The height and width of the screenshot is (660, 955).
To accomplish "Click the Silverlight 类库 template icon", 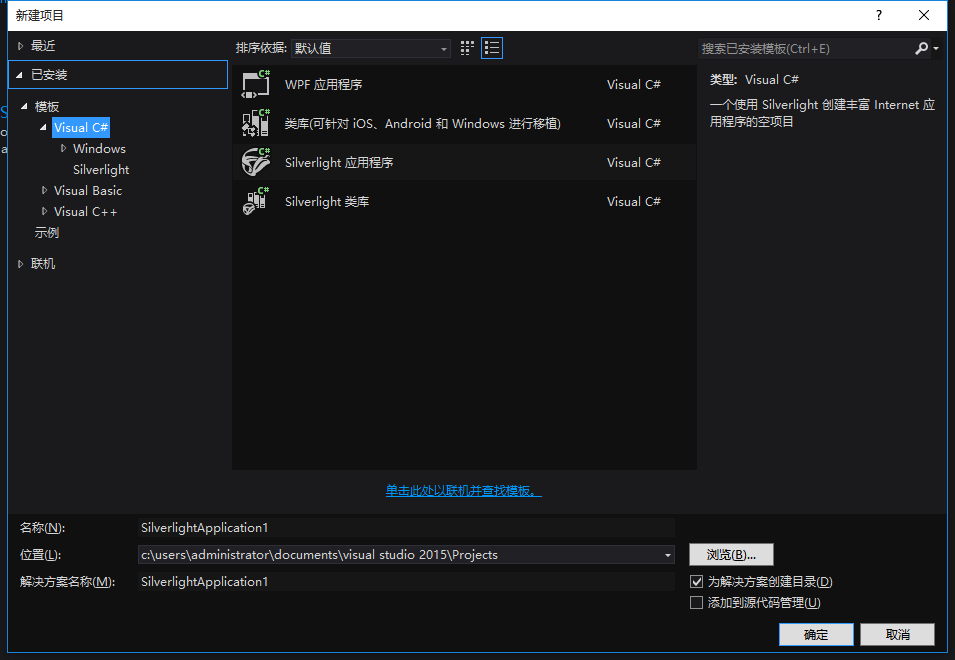I will point(256,202).
